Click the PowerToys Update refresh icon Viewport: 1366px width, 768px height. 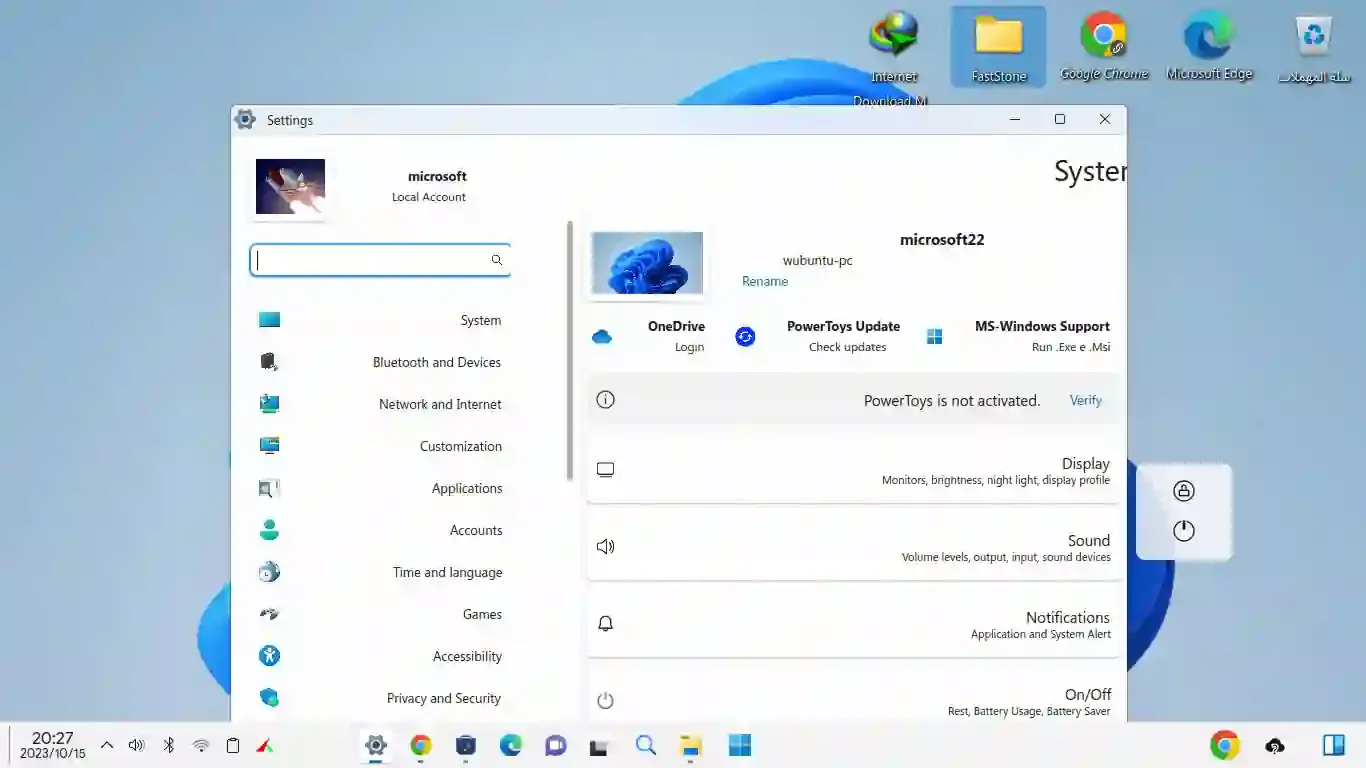point(745,337)
